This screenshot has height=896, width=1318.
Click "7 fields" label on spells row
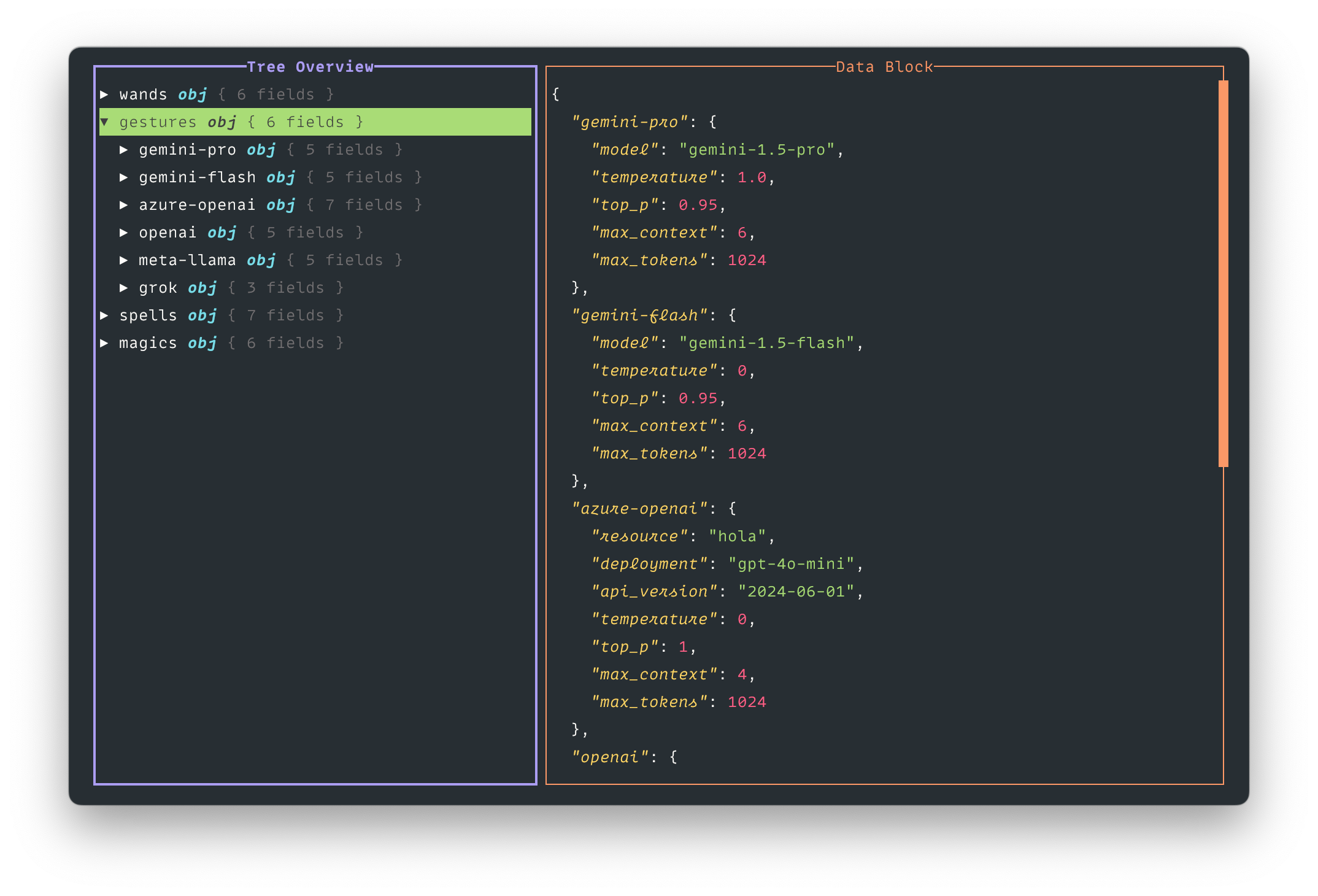click(285, 315)
